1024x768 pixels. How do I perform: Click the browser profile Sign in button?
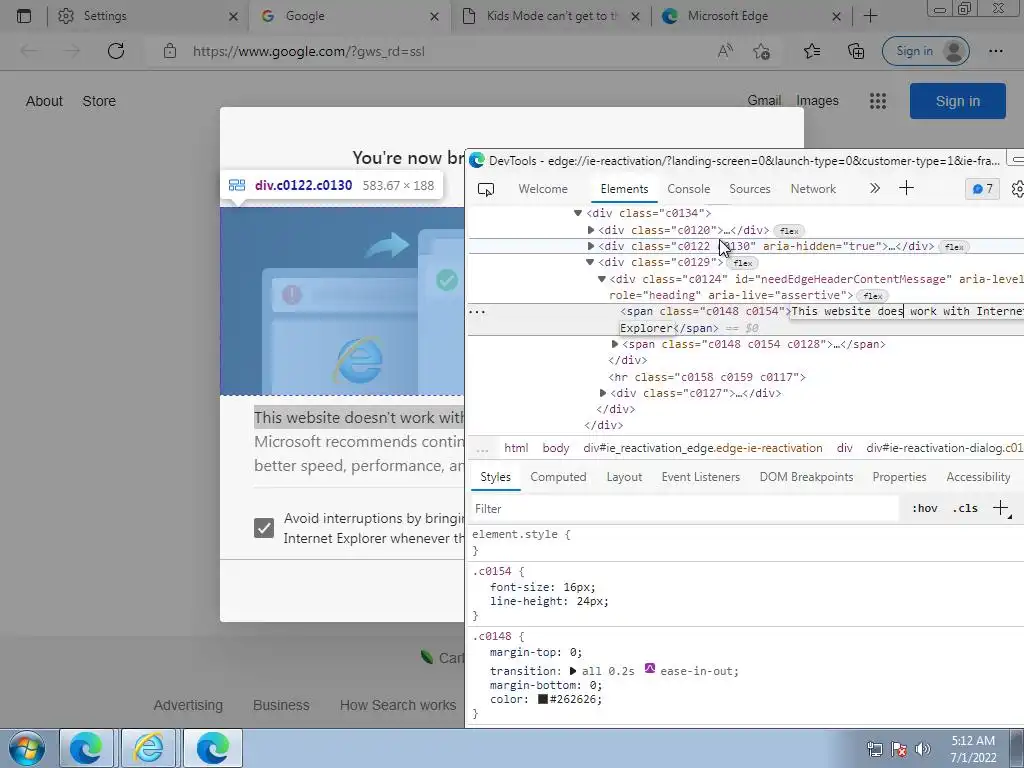click(925, 51)
